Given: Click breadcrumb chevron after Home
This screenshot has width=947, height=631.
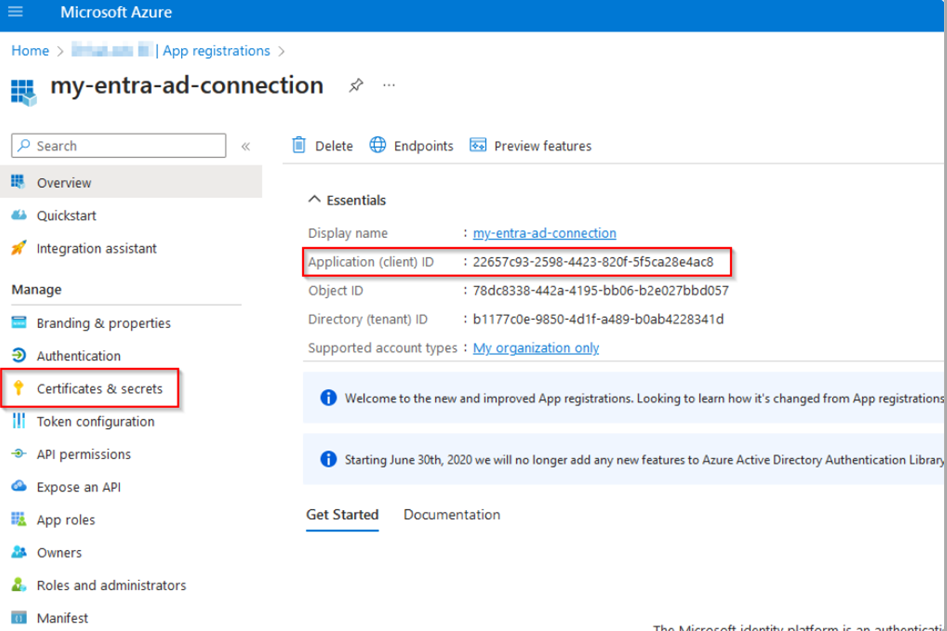Looking at the screenshot, I should point(60,51).
